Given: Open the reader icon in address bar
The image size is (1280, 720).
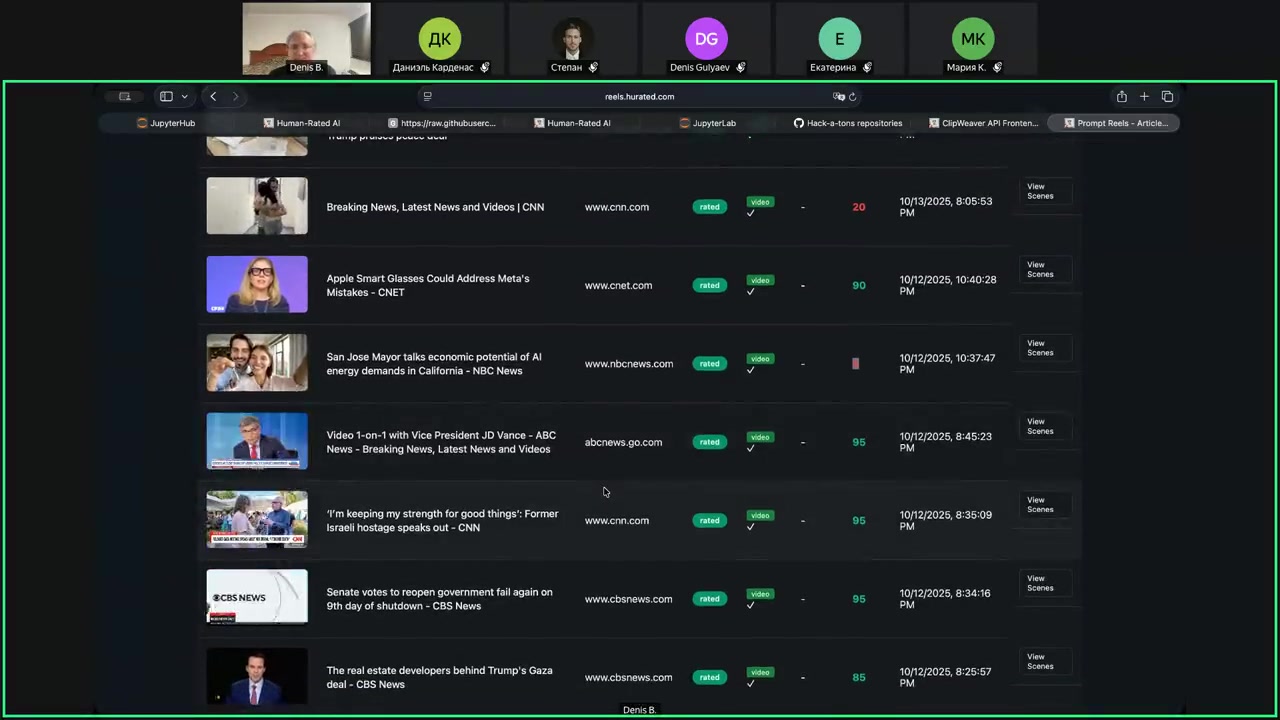Looking at the screenshot, I should (427, 97).
